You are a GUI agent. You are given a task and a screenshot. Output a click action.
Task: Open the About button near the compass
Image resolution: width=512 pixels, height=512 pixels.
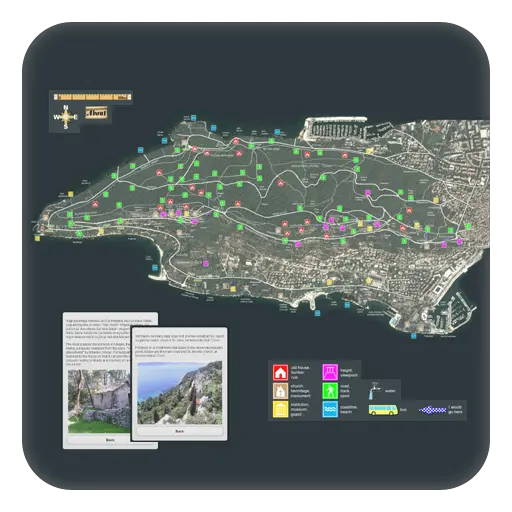click(x=96, y=113)
